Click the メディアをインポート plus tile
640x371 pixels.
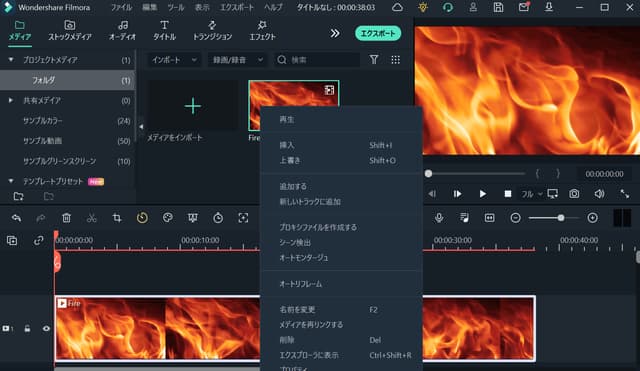coord(193,106)
